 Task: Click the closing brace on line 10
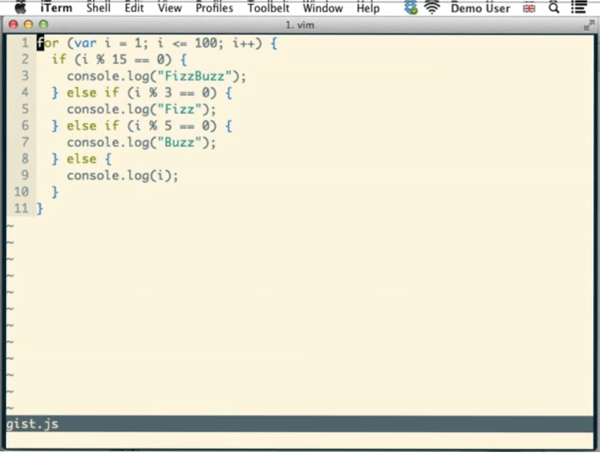pos(55,192)
